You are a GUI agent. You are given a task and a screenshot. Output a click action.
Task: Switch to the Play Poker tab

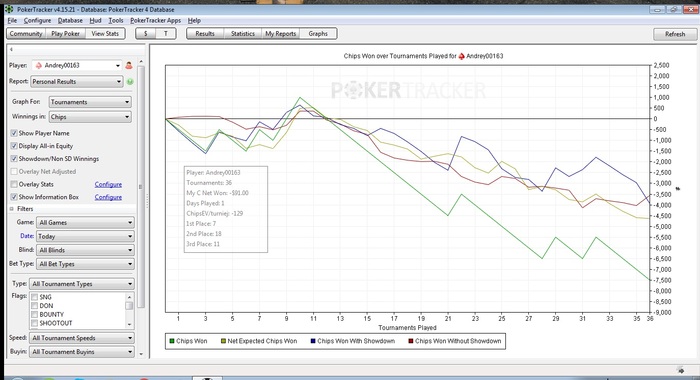66,33
